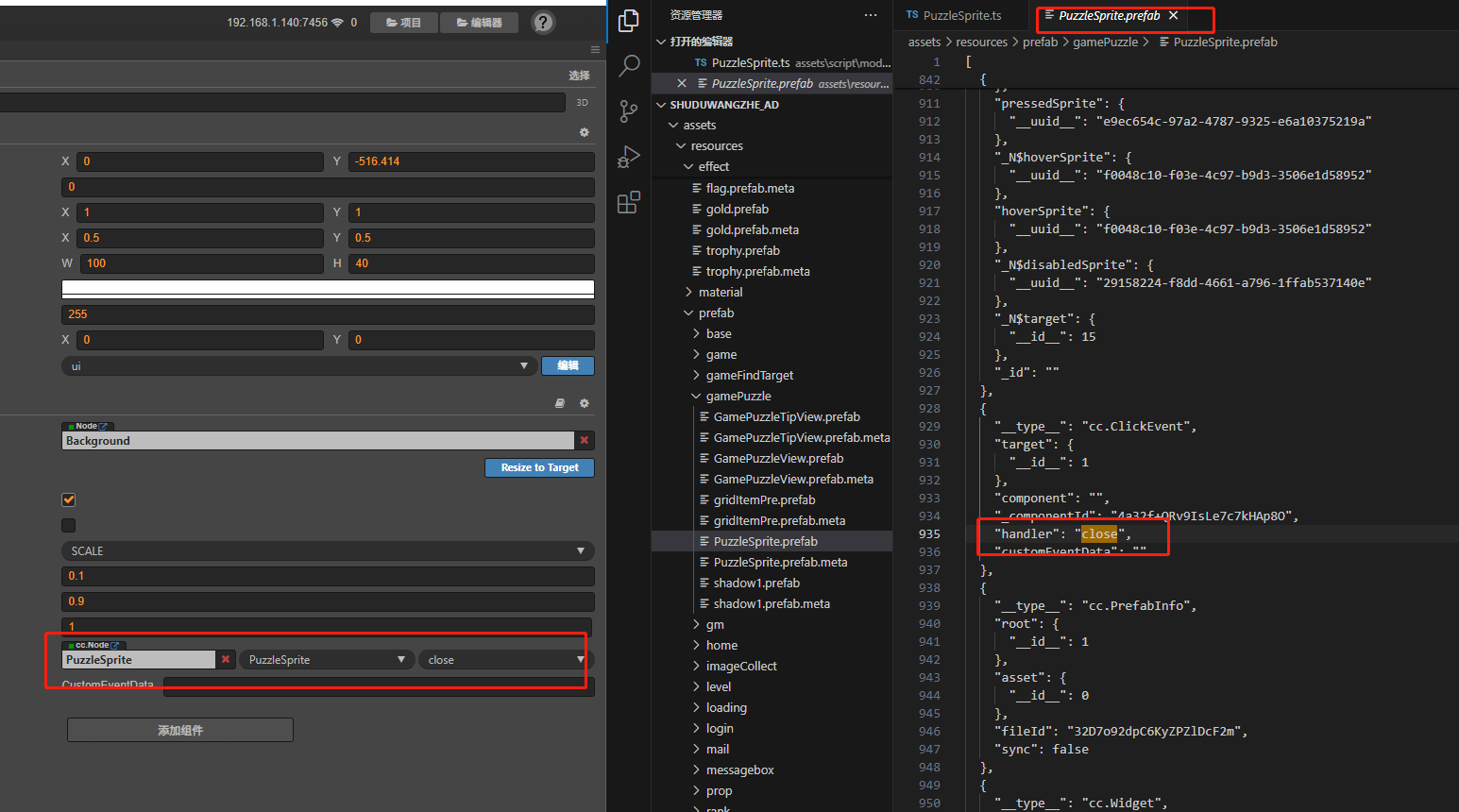The width and height of the screenshot is (1459, 812).
Task: Expand the imageCollect folder
Action: 696,666
